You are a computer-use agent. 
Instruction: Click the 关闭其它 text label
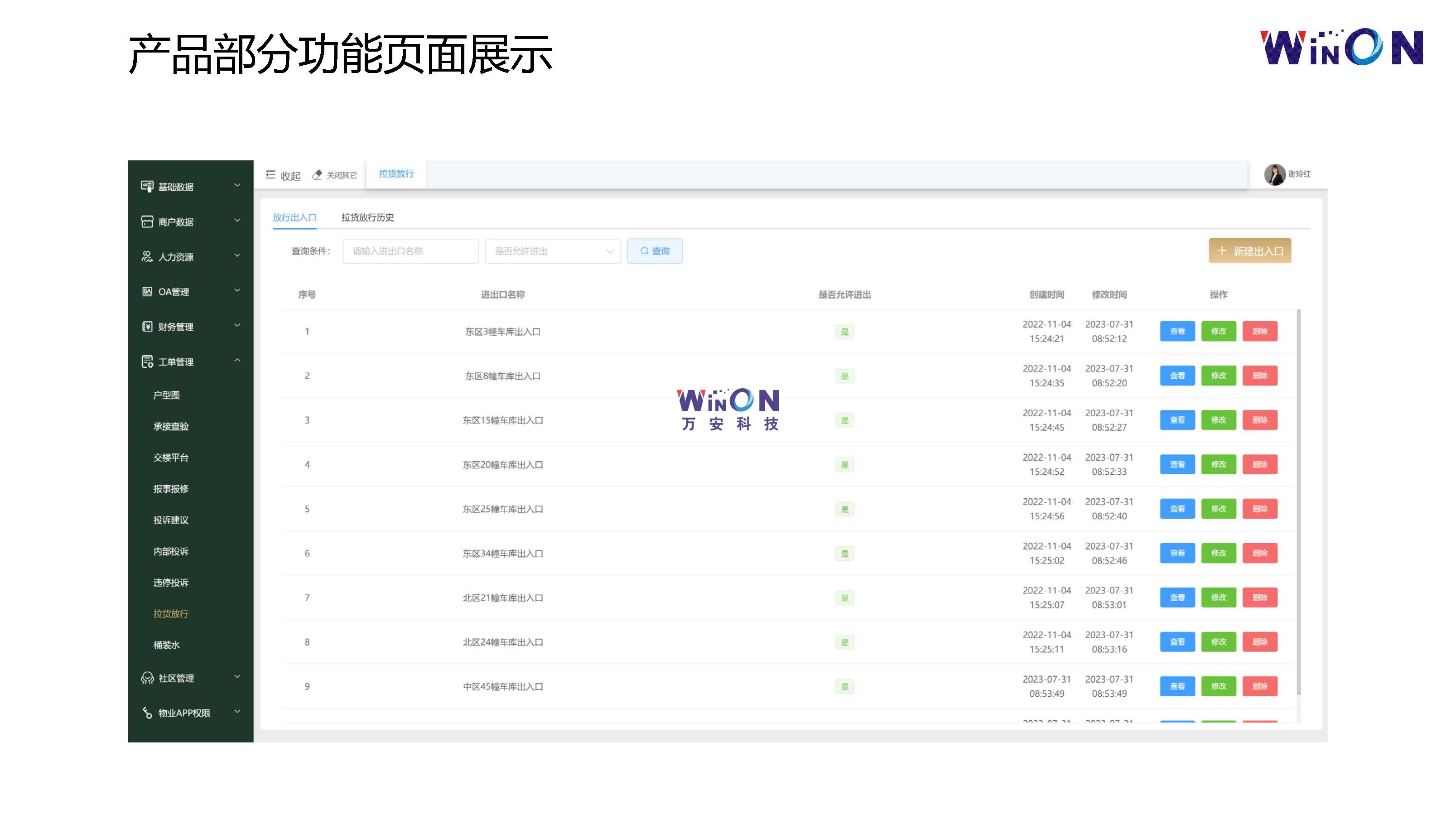(342, 175)
